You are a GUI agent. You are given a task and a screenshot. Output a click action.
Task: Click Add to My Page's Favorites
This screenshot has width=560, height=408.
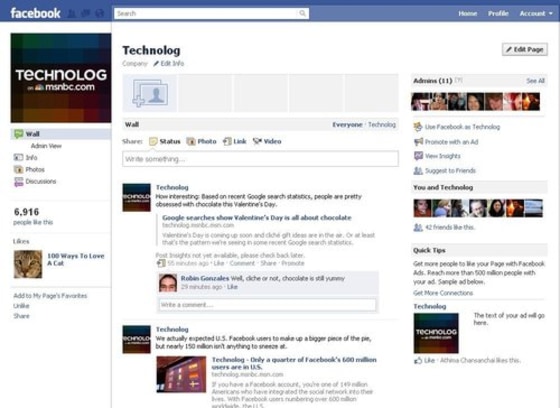(50, 295)
